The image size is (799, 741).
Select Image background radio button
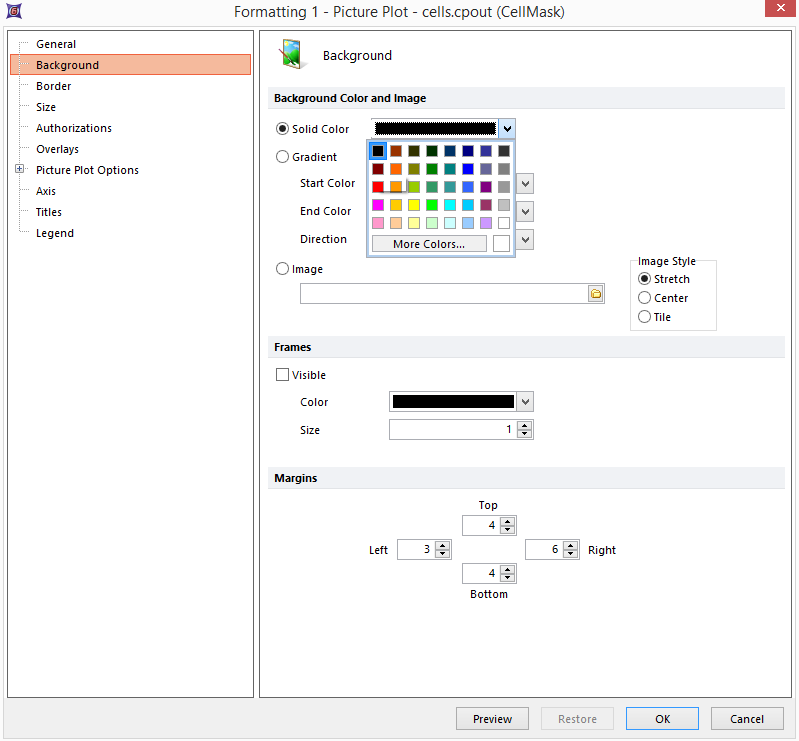tap(282, 269)
